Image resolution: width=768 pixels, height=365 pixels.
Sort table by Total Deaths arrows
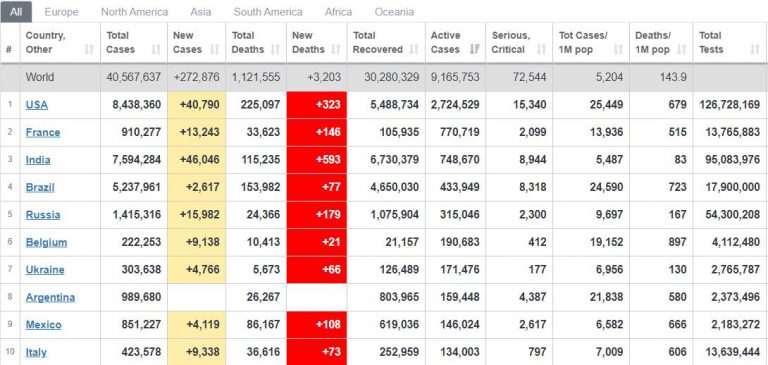click(x=275, y=49)
